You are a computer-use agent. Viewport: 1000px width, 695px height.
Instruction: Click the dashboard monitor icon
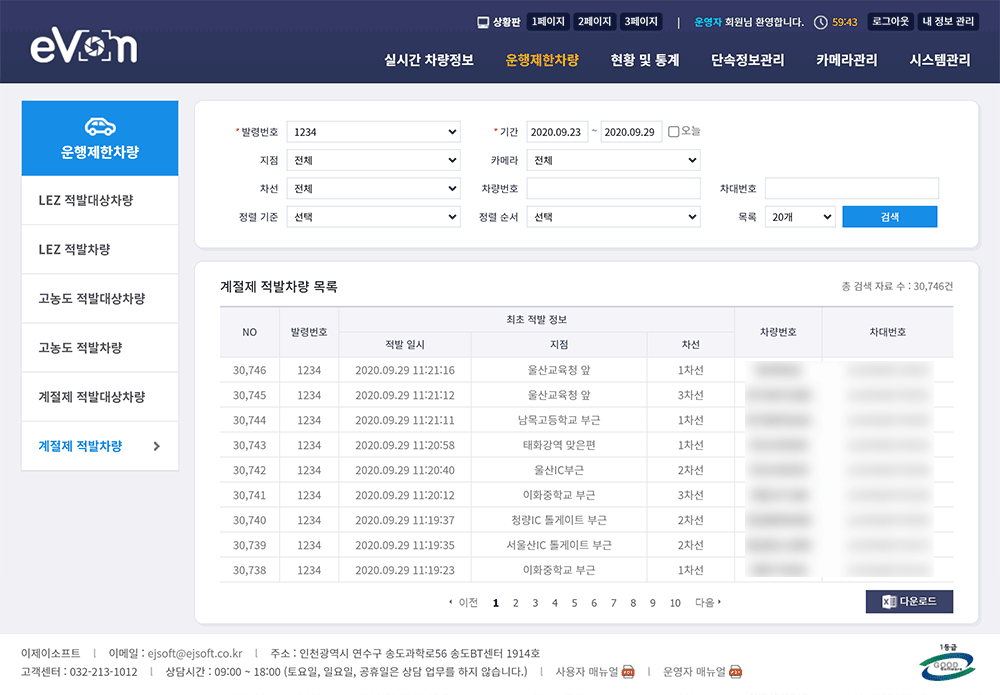[484, 22]
